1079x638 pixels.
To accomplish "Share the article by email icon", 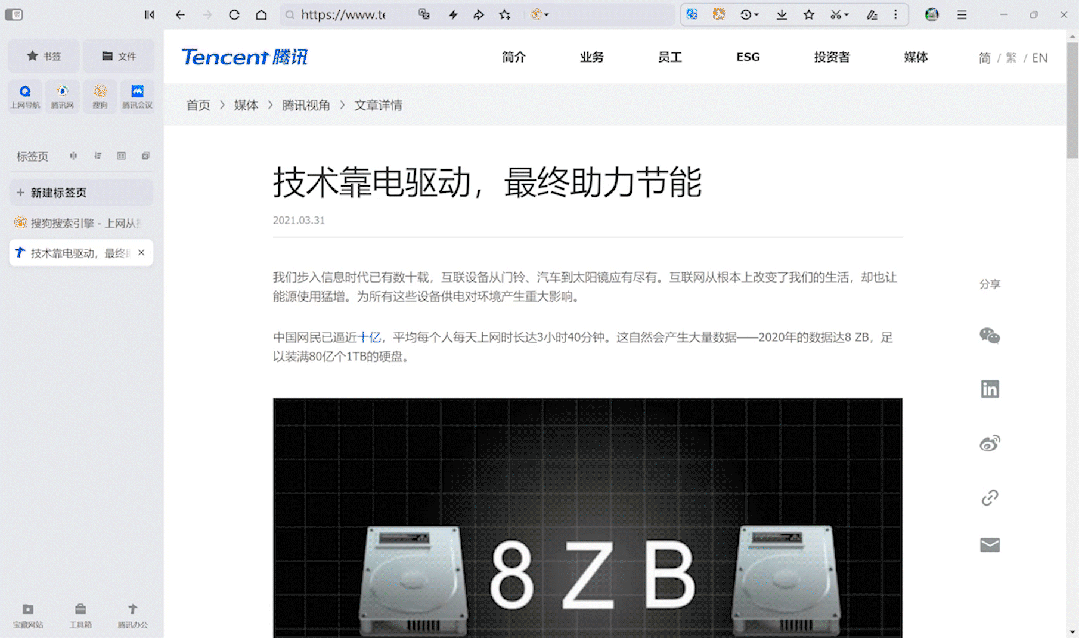I will [x=990, y=545].
